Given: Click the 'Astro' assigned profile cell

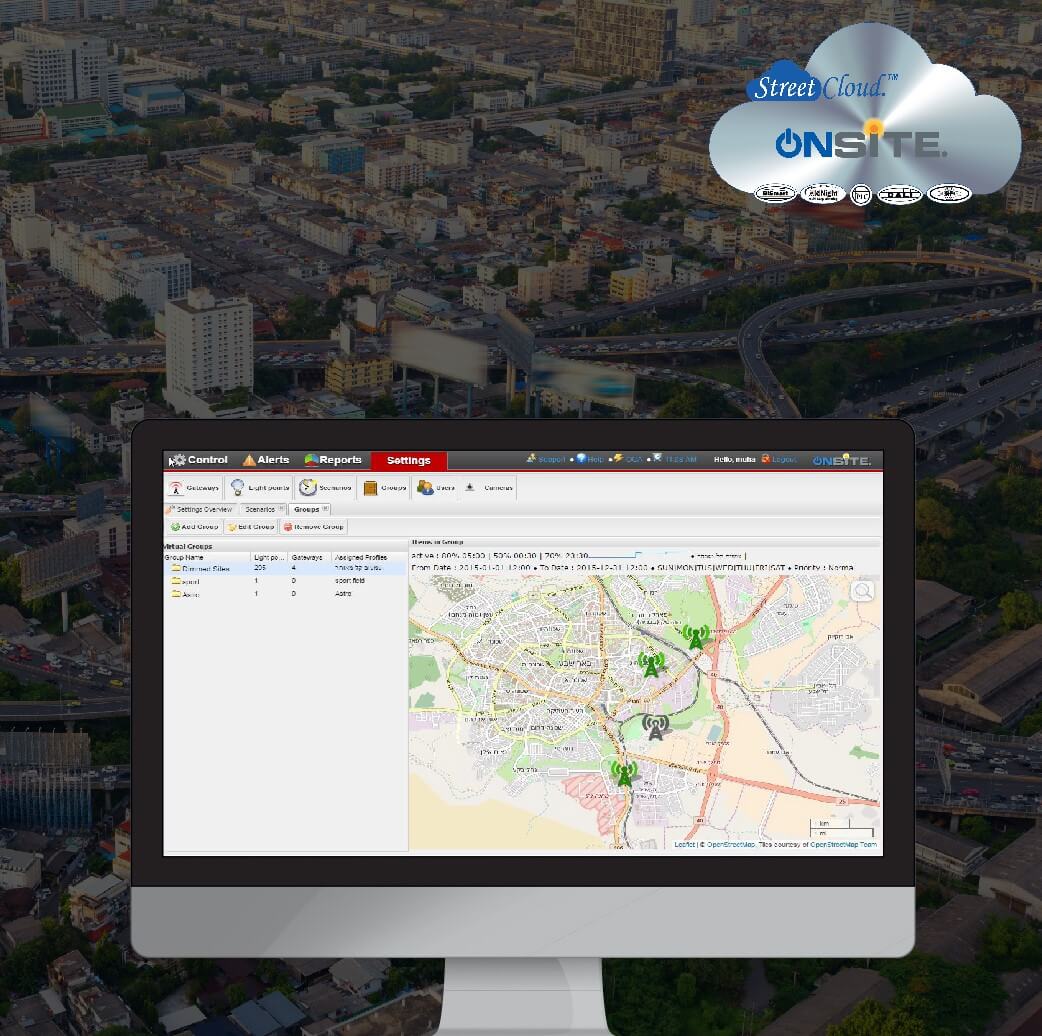Looking at the screenshot, I should [343, 593].
